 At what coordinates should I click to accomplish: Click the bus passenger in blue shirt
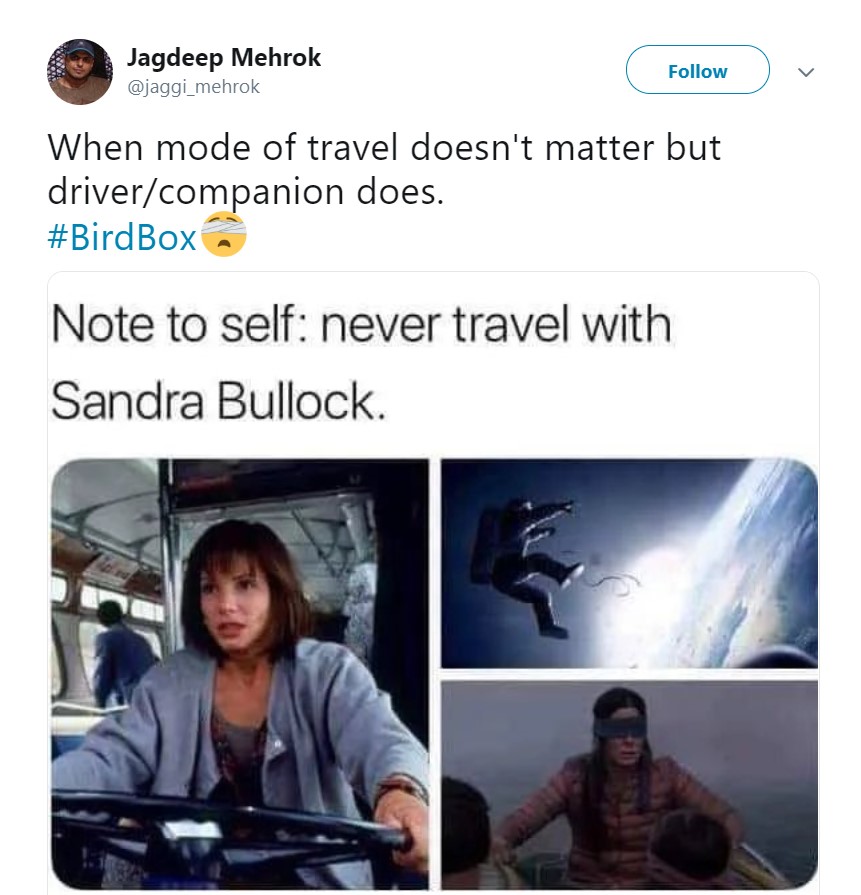point(122,651)
